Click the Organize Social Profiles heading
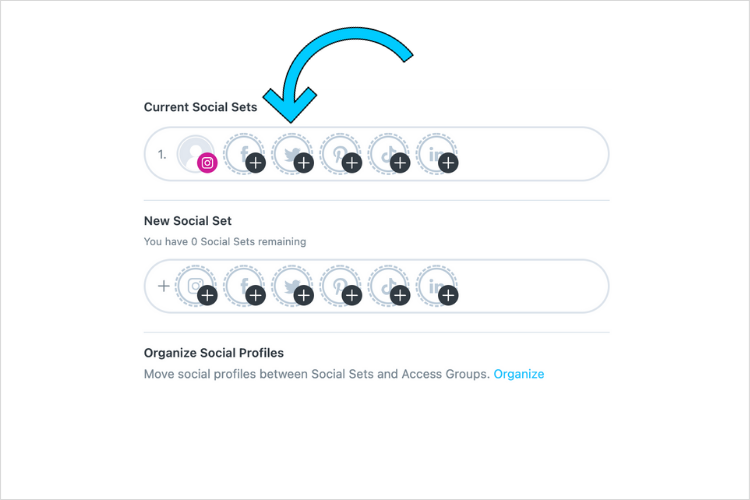 click(214, 353)
